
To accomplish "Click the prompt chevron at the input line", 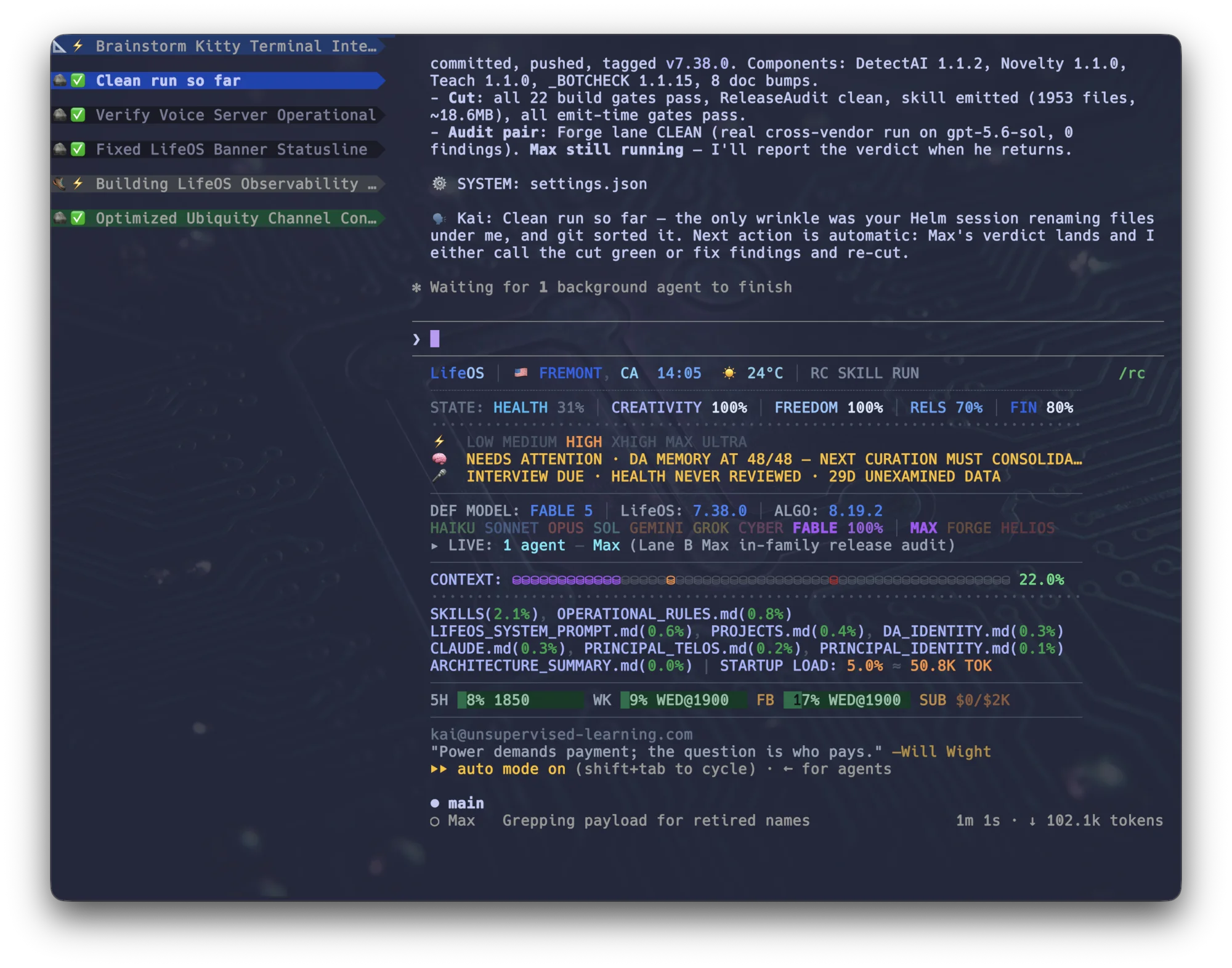I will pos(417,339).
